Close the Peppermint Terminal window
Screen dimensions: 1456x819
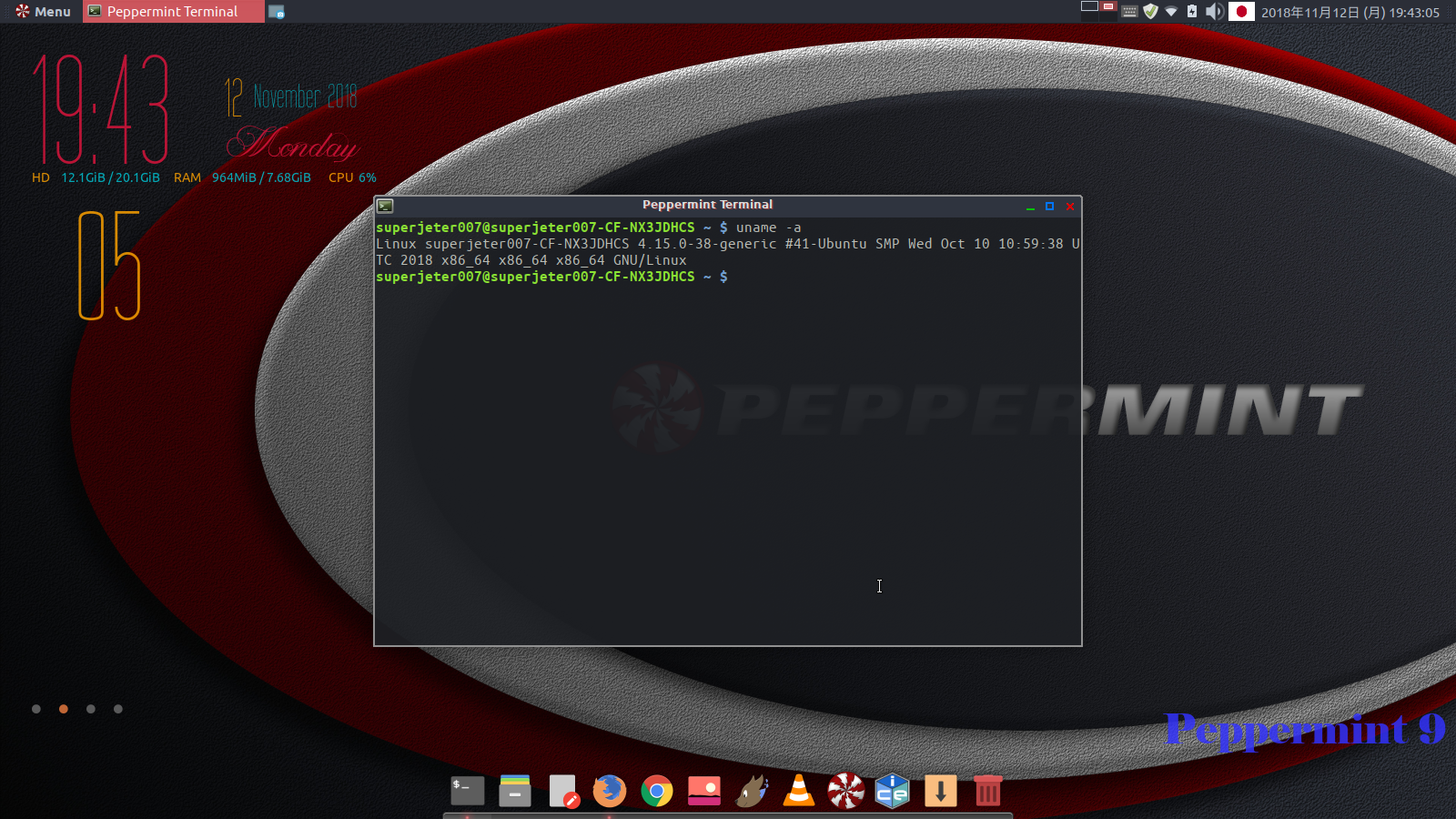1070,207
